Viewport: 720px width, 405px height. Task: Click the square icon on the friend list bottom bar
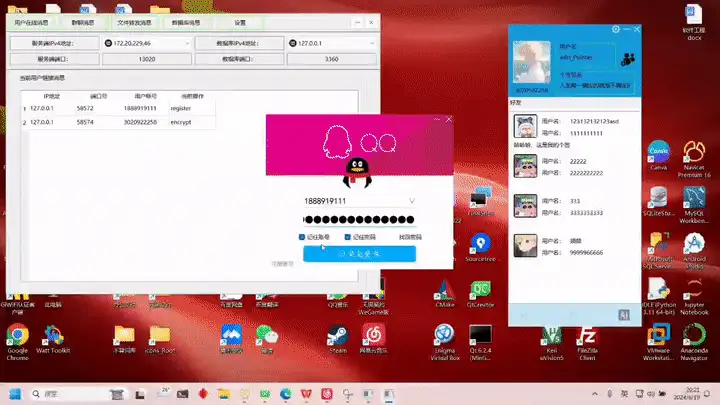pyautogui.click(x=624, y=315)
